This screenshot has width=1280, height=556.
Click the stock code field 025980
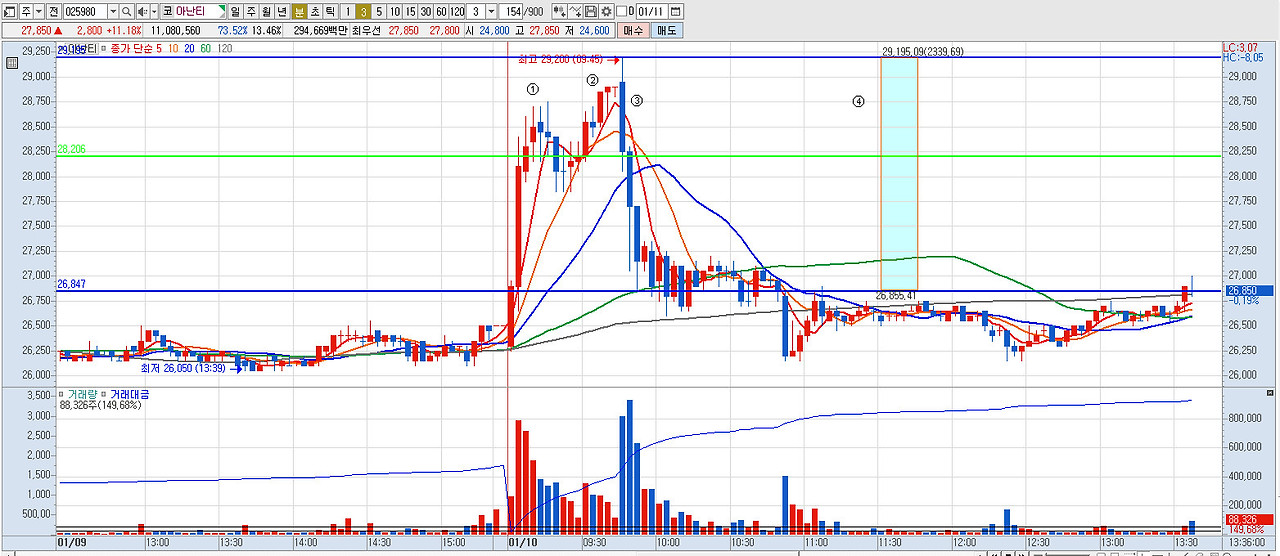[x=85, y=12]
